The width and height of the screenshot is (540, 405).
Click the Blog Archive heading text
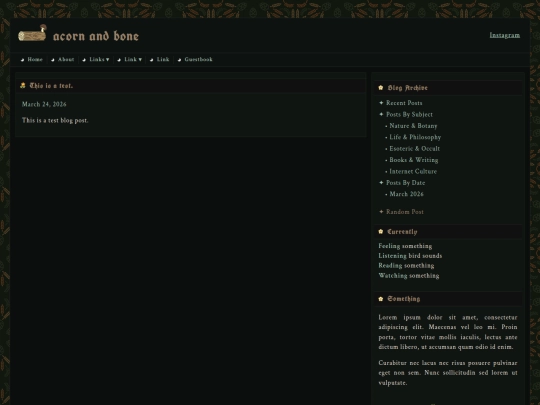407,88
